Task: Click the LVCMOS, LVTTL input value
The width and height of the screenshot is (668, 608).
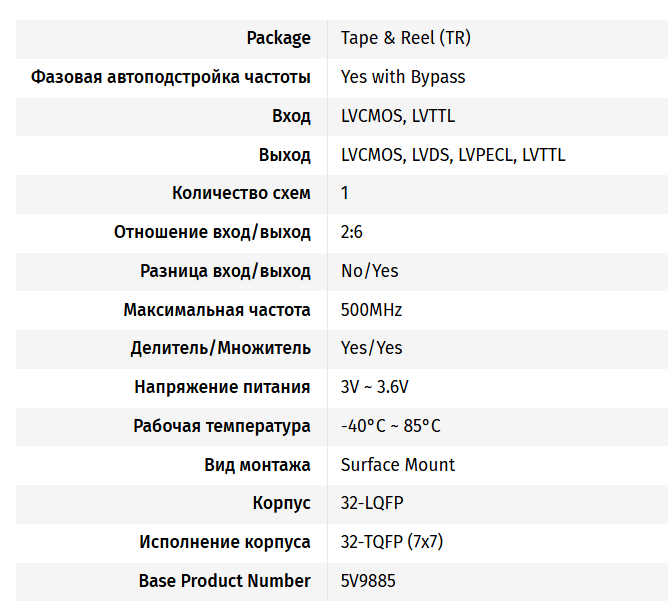Action: click(398, 116)
